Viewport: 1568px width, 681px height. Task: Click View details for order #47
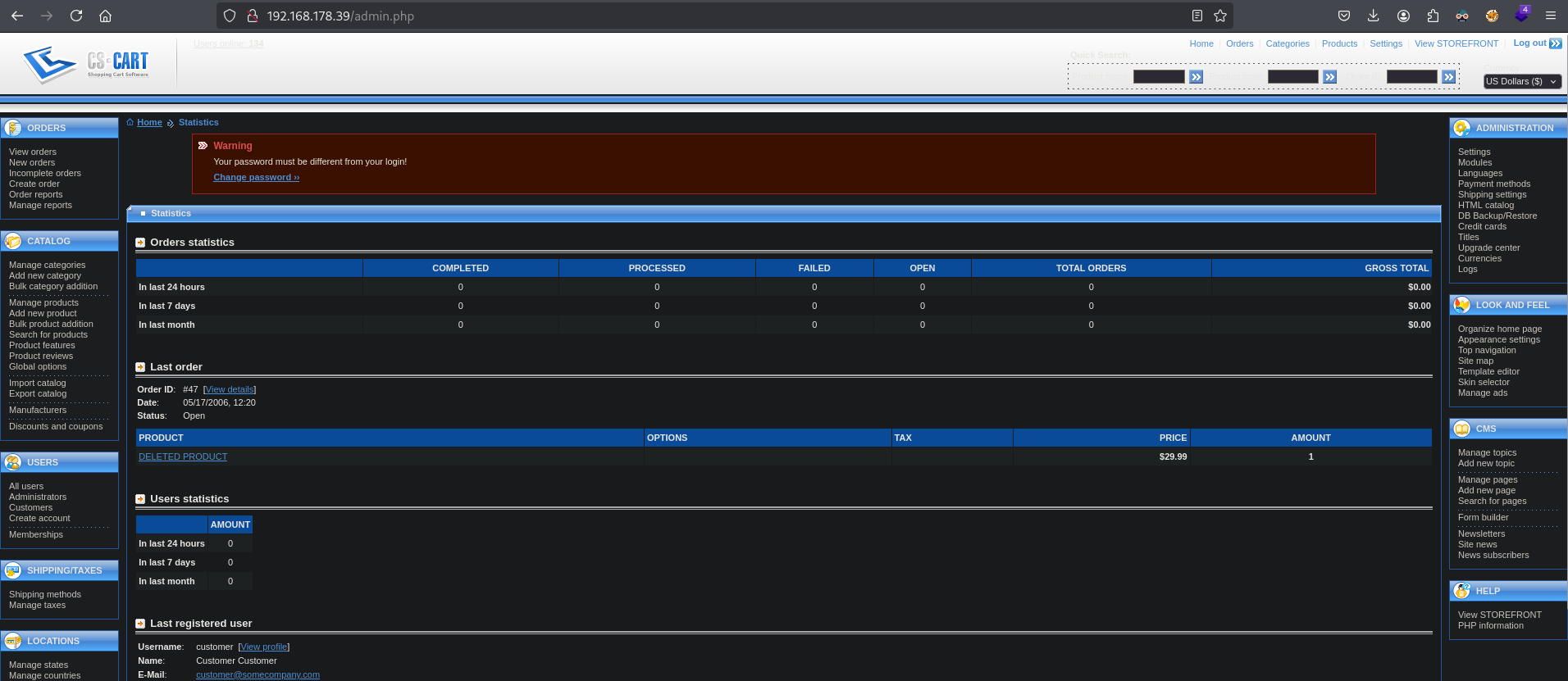230,389
